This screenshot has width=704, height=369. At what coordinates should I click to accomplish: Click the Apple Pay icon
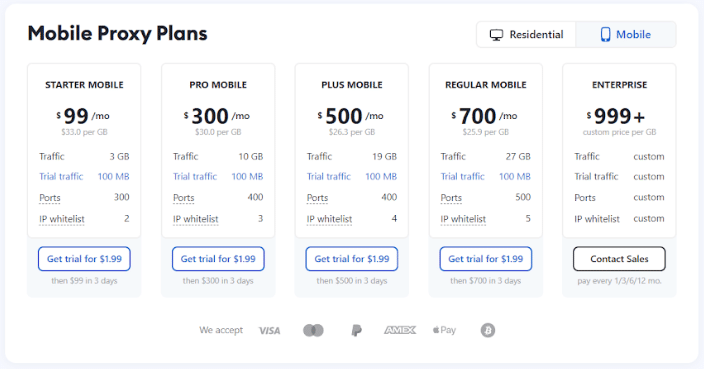pos(444,330)
